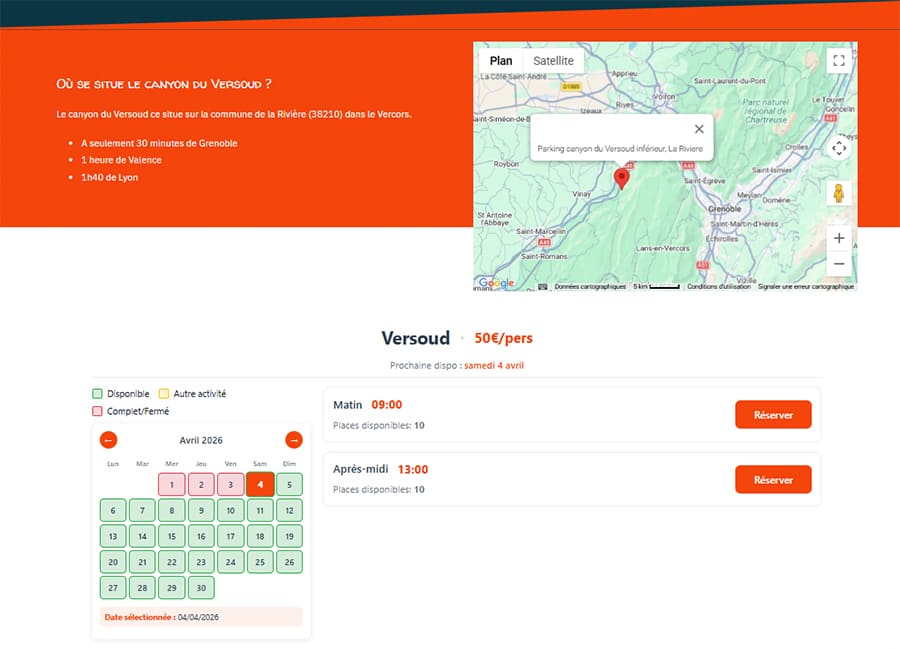This screenshot has width=900, height=650.
Task: Go to previous month with left arrow
Action: (109, 440)
